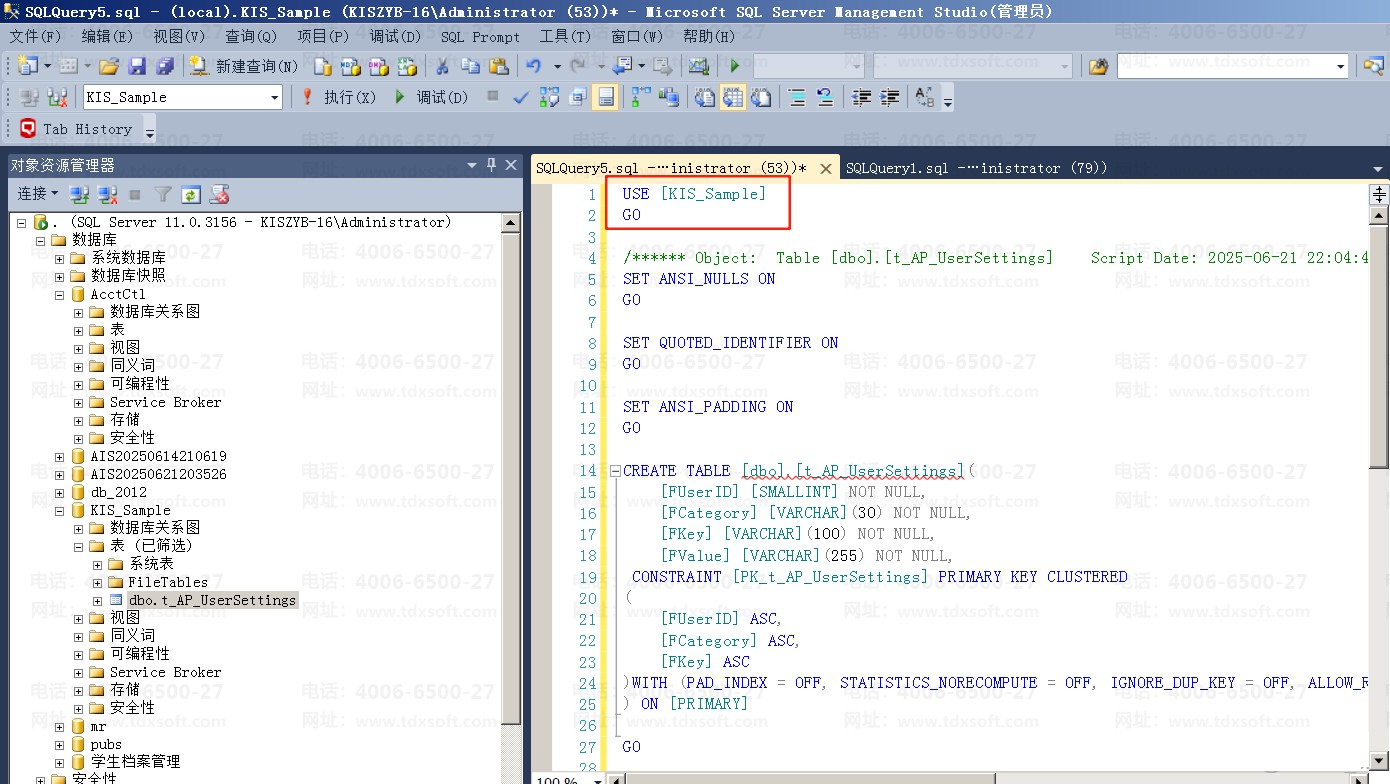
Task: Click the Comment out selected lines icon
Action: [796, 97]
